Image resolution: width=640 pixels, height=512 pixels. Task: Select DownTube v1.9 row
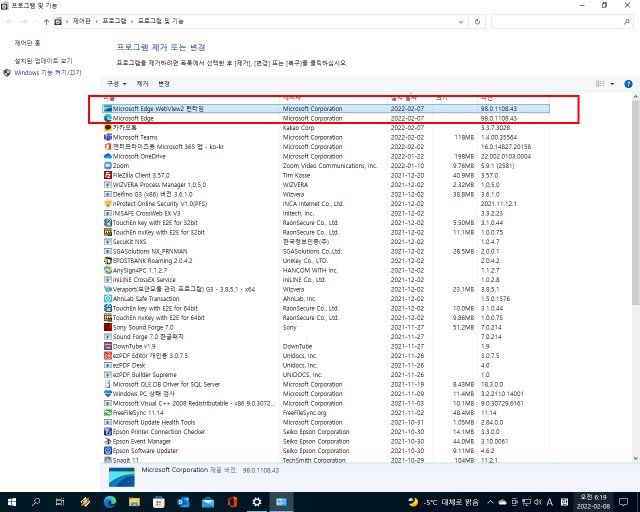(326, 346)
